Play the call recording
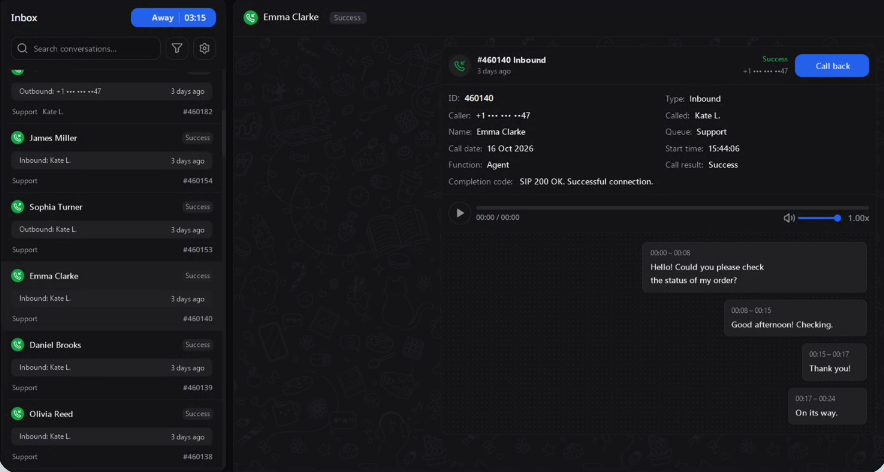This screenshot has width=884, height=472. (x=459, y=213)
